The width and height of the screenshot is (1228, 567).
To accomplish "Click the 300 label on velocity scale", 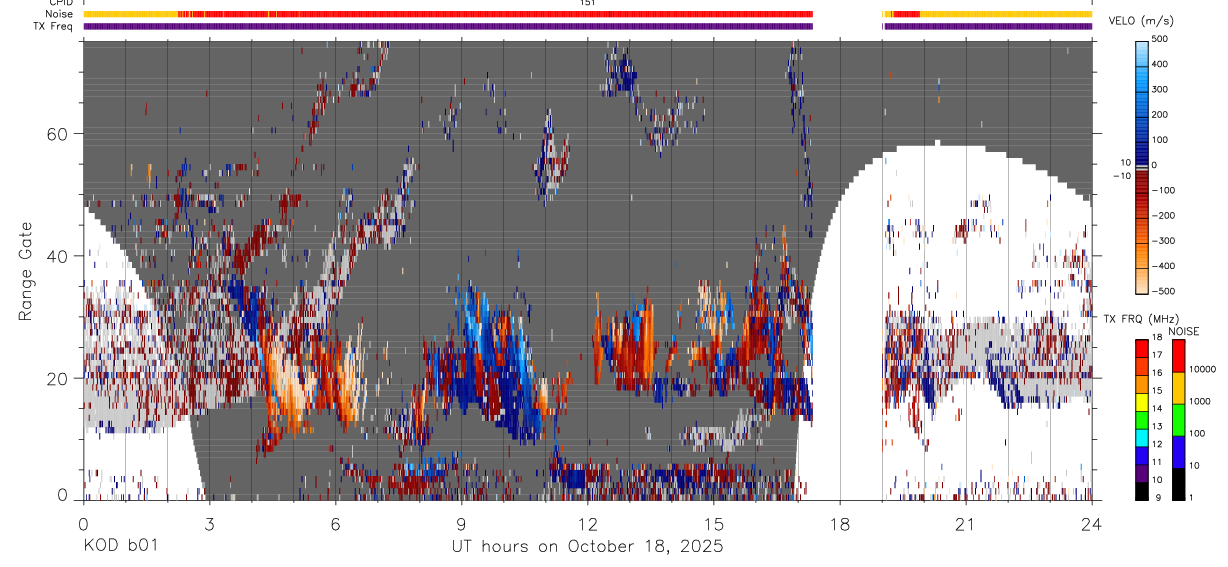I will pos(1161,89).
